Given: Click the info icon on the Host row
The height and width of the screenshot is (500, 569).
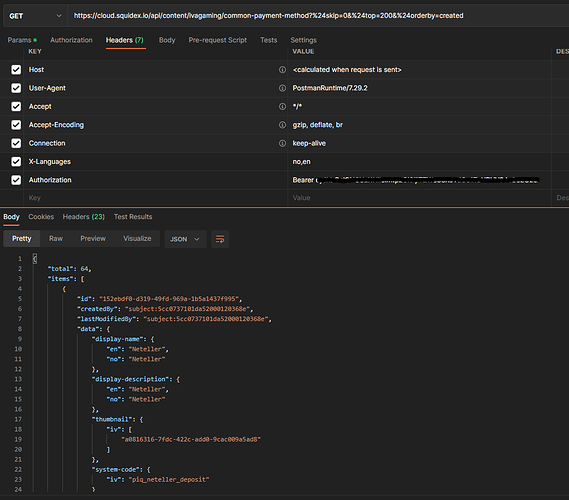Looking at the screenshot, I should [282, 70].
